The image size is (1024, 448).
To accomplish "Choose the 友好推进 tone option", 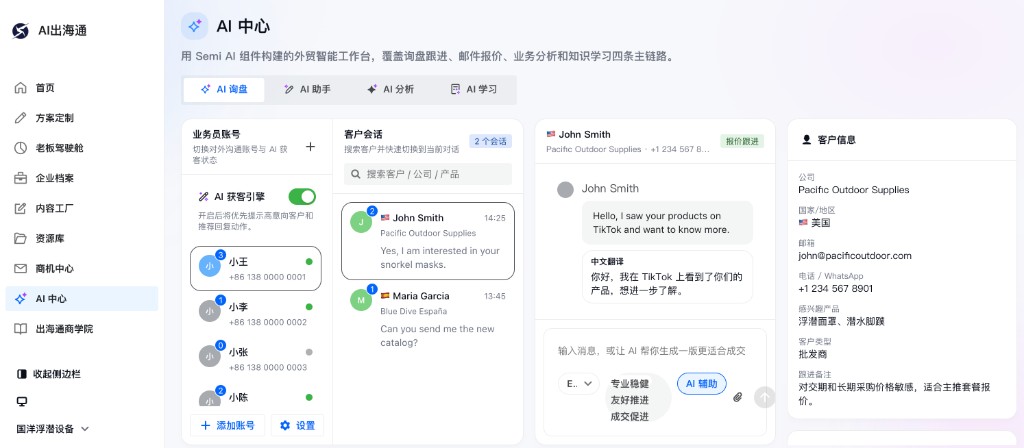I will pos(630,400).
